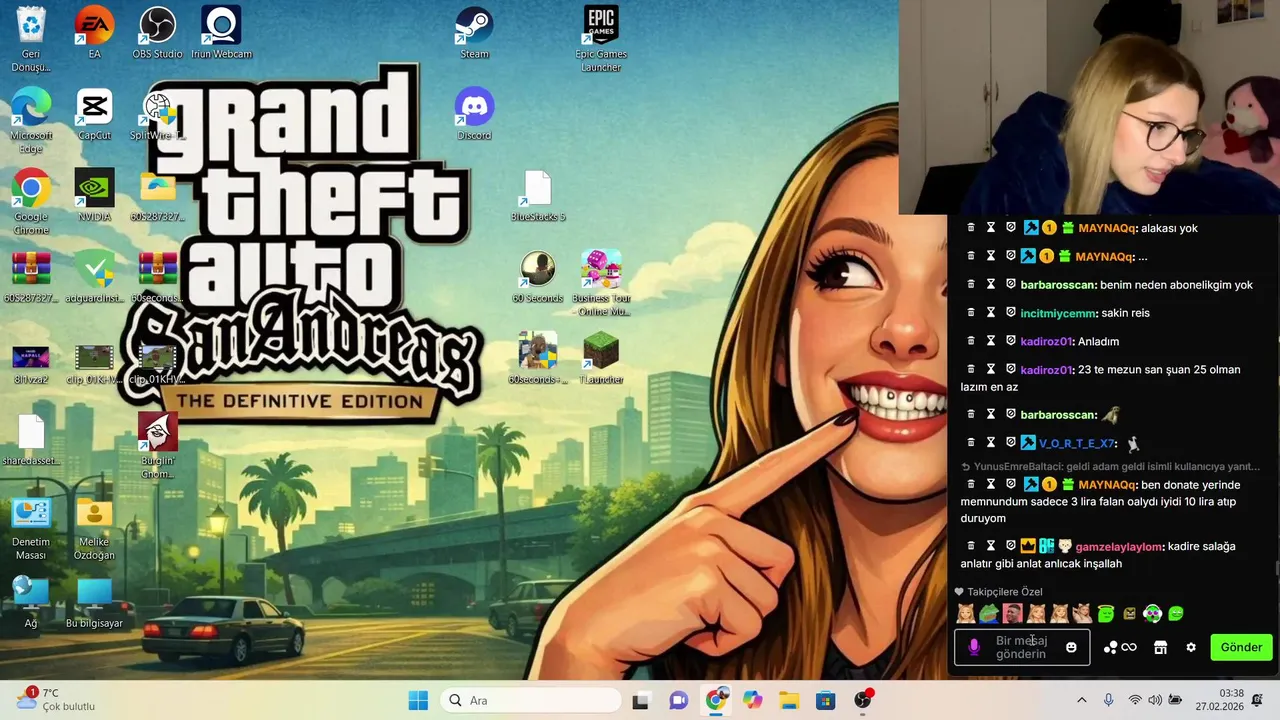Launch Epic Games Launcher from desktop

(x=601, y=38)
